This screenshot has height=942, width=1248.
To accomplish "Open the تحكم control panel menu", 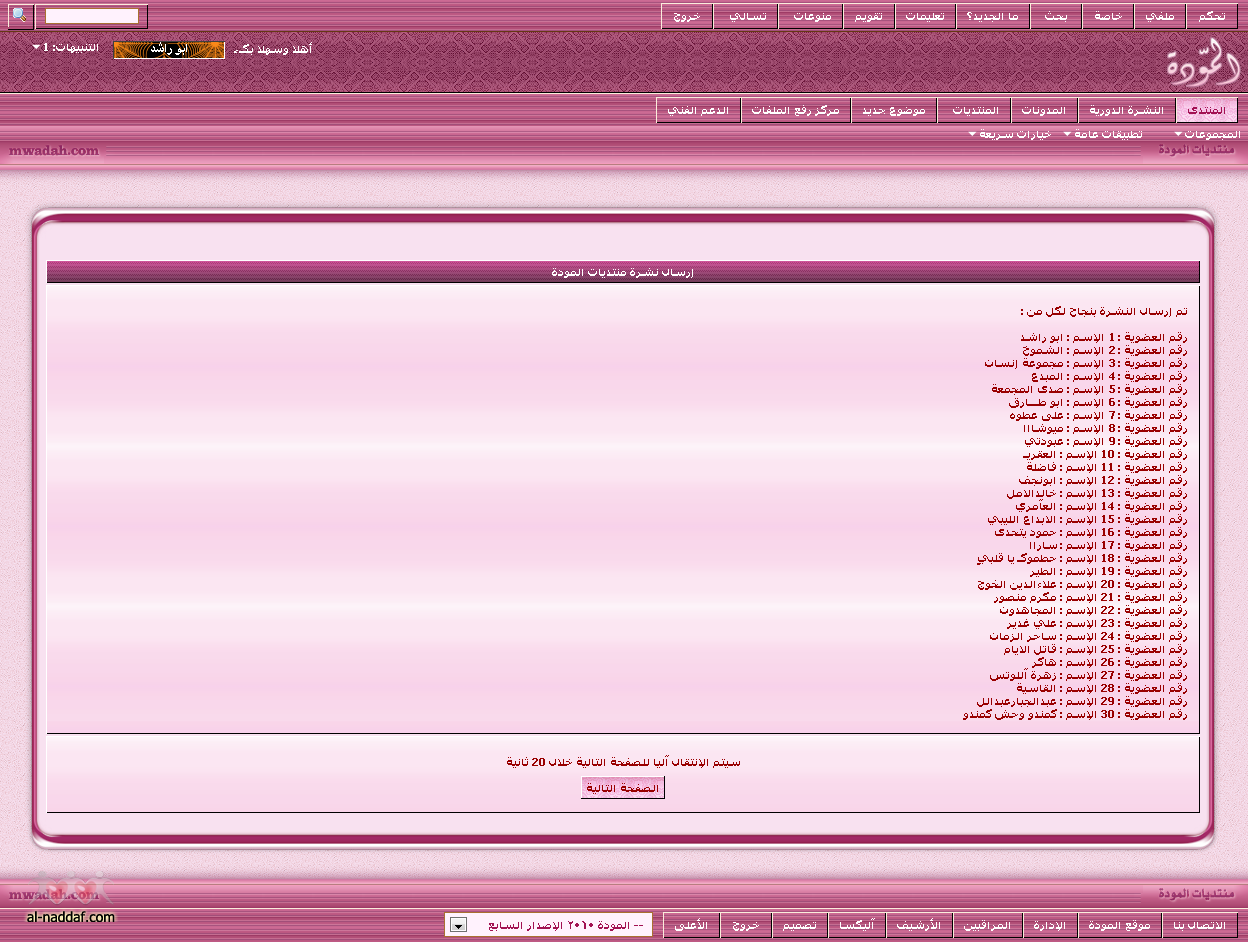I will click(1213, 17).
